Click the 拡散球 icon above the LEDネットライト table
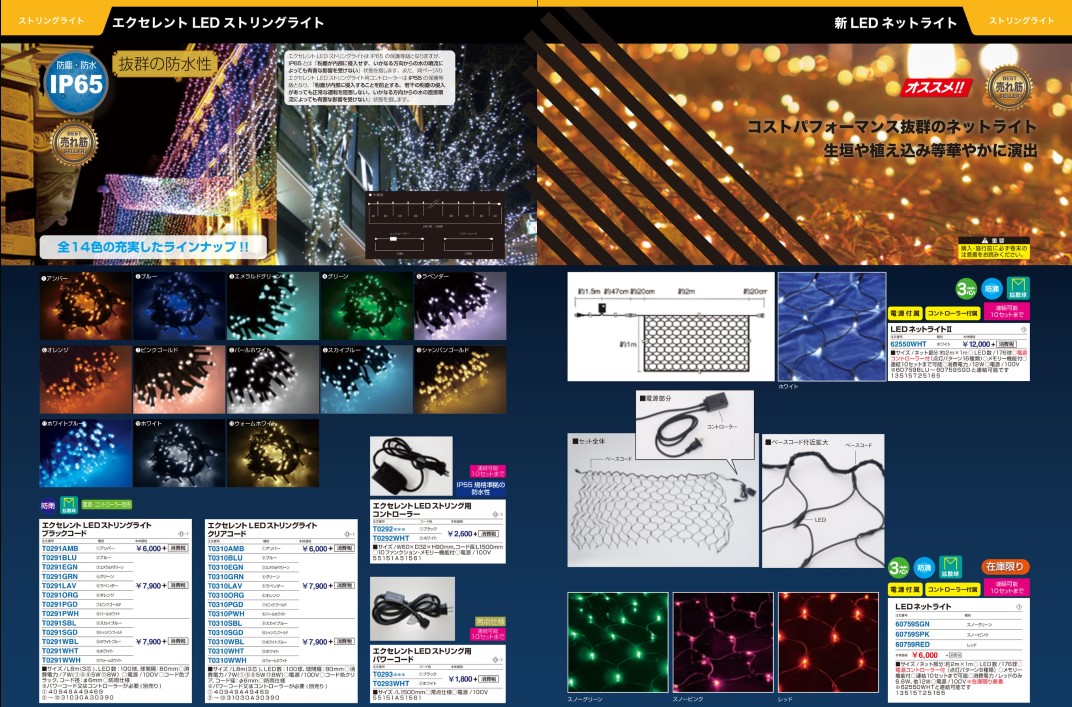The image size is (1072, 707). tap(950, 567)
